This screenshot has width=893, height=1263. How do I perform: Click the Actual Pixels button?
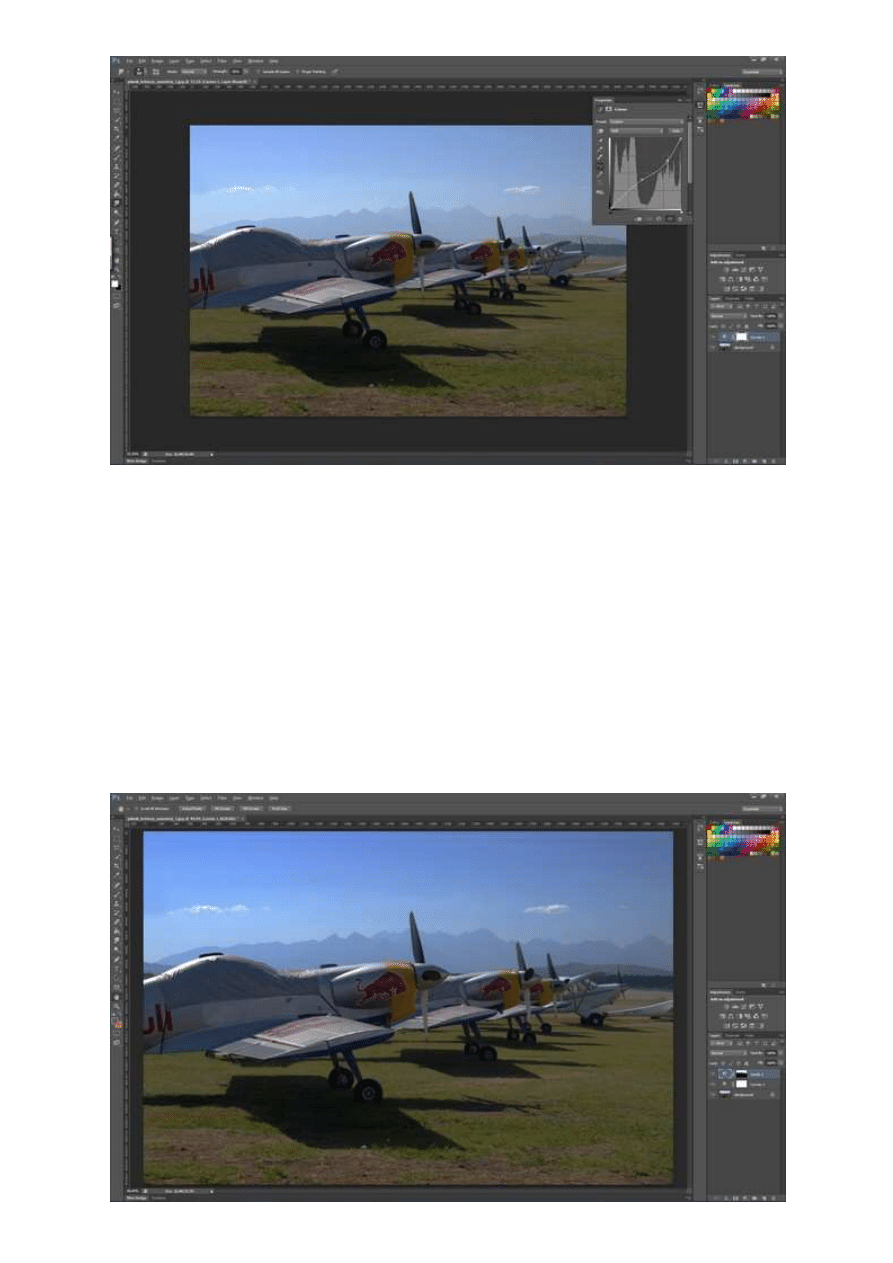[192, 808]
